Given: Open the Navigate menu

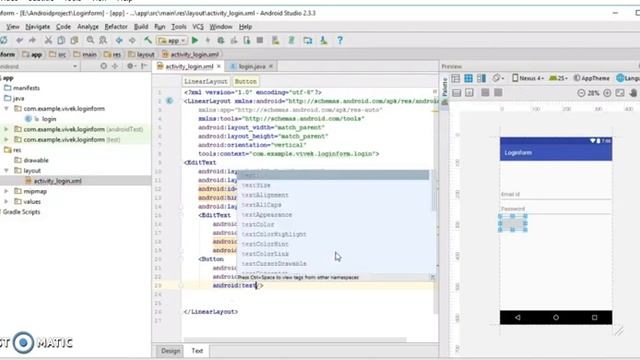Looking at the screenshot, I should point(38,27).
